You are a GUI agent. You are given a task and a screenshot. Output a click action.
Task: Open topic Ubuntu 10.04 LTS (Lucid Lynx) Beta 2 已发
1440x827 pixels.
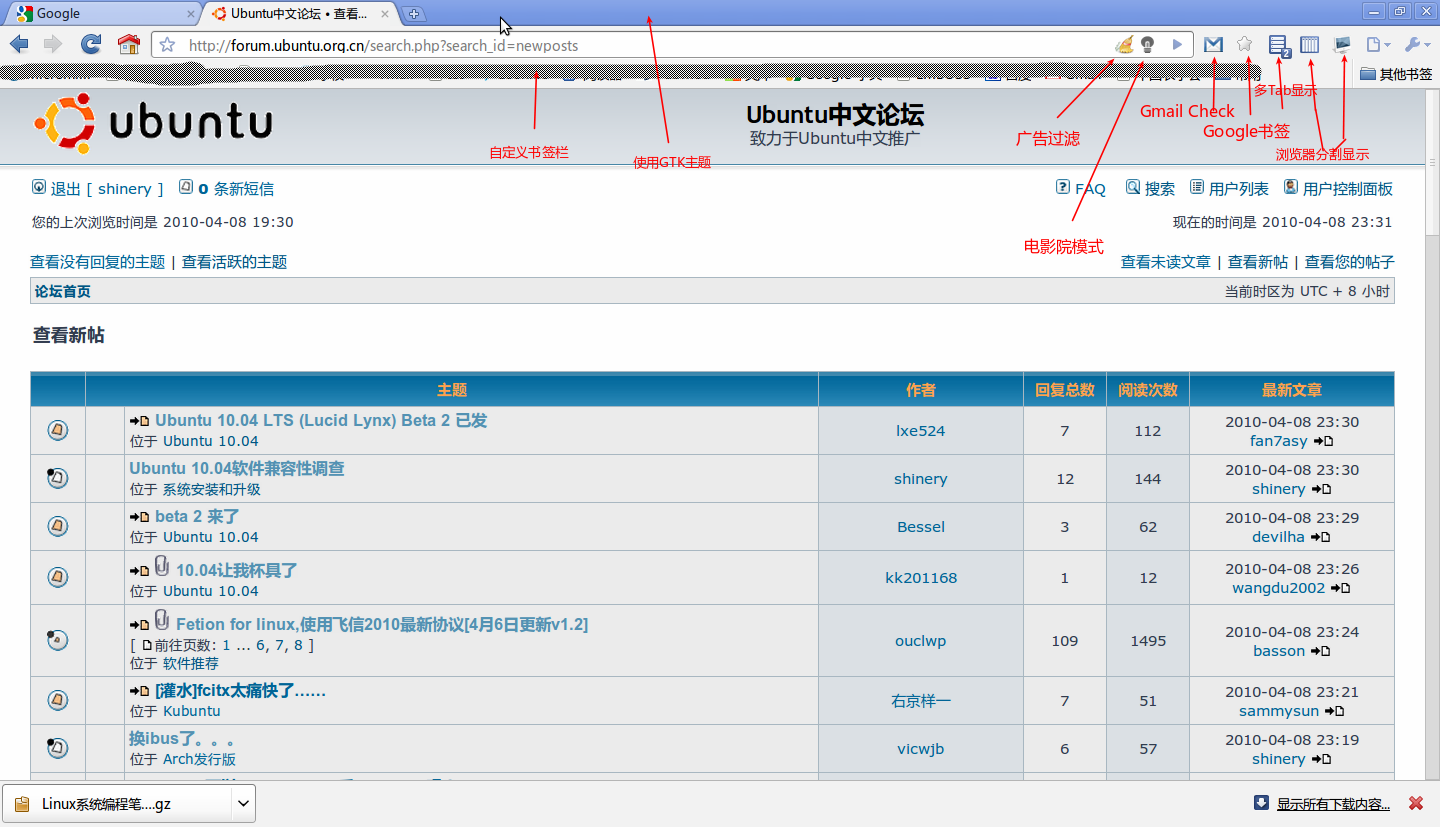[321, 421]
